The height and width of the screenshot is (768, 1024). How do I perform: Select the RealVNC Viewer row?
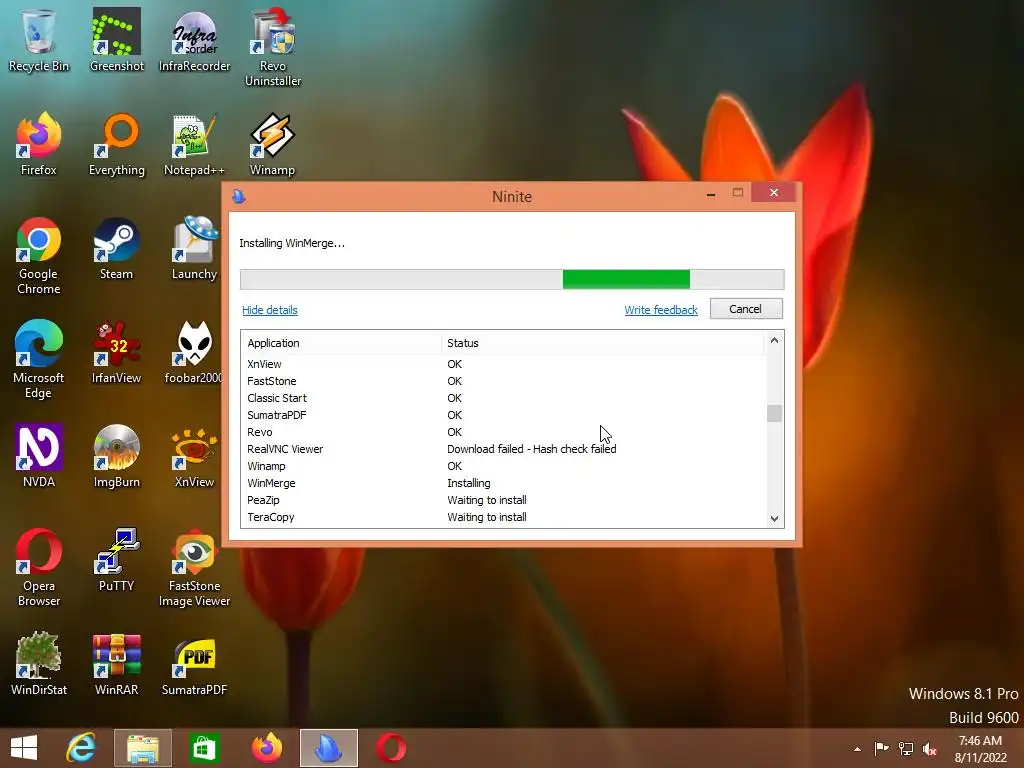[x=503, y=449]
